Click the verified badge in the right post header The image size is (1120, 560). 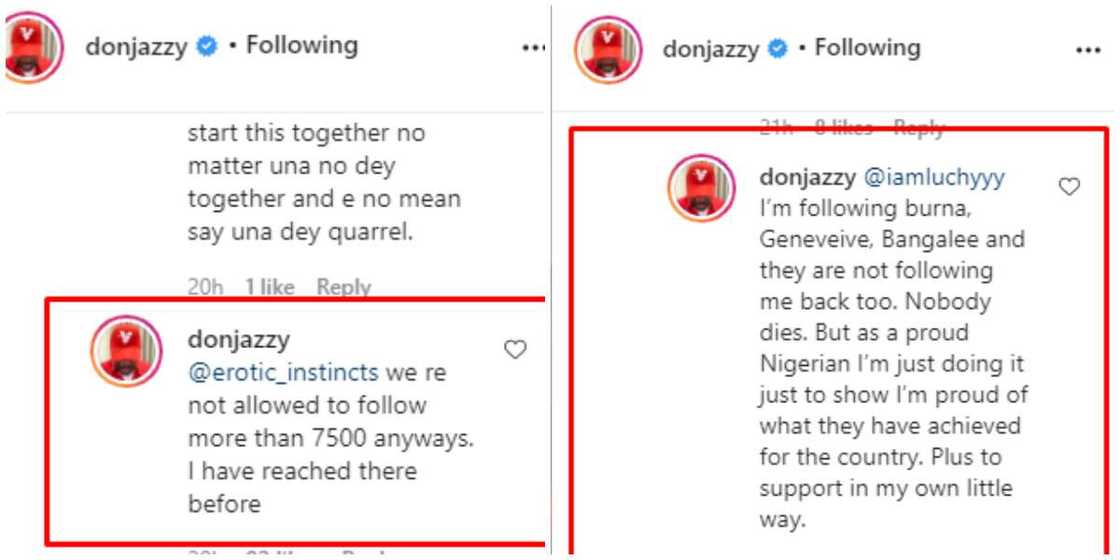click(x=779, y=49)
